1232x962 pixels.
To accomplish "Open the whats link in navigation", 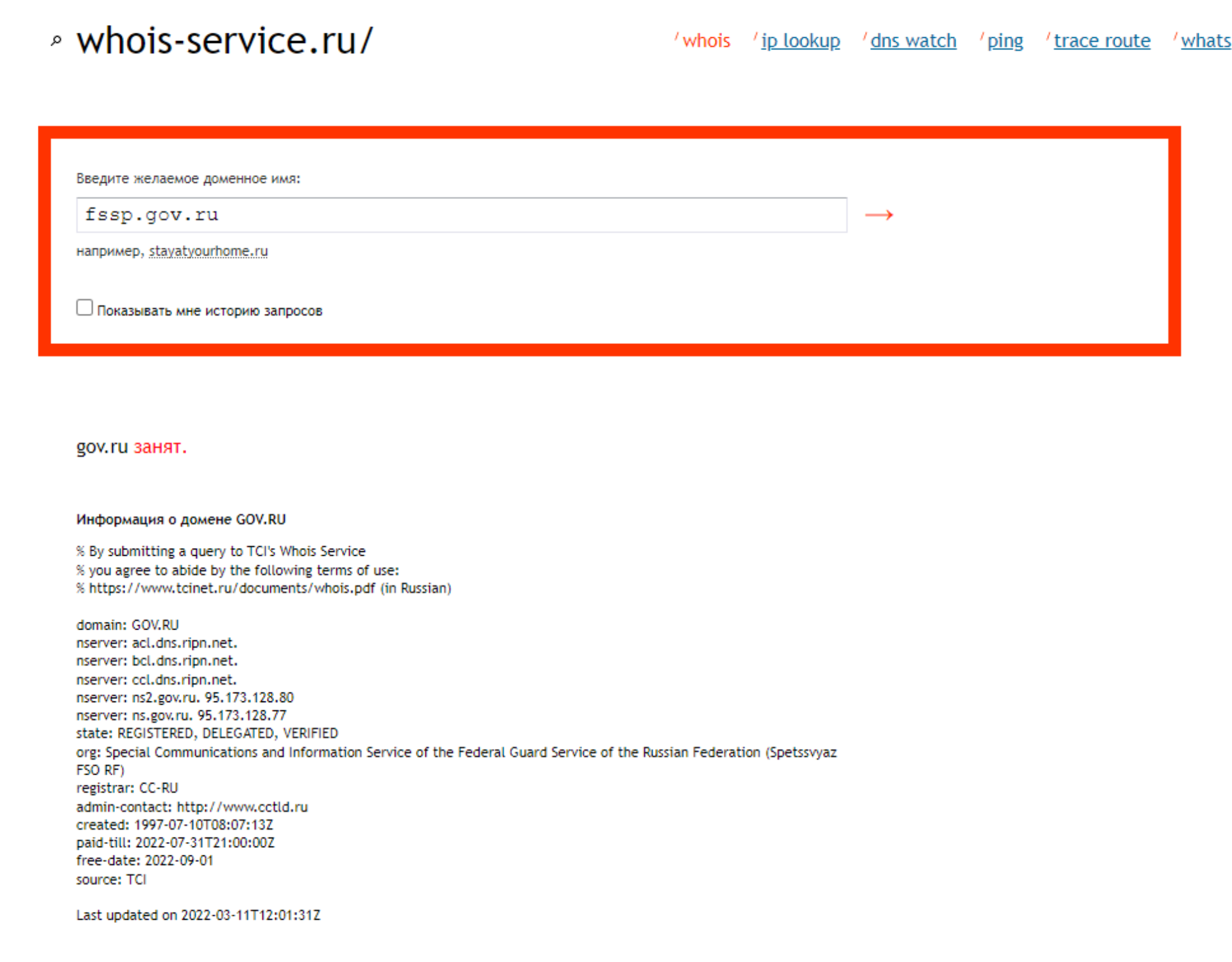I will pyautogui.click(x=1205, y=41).
